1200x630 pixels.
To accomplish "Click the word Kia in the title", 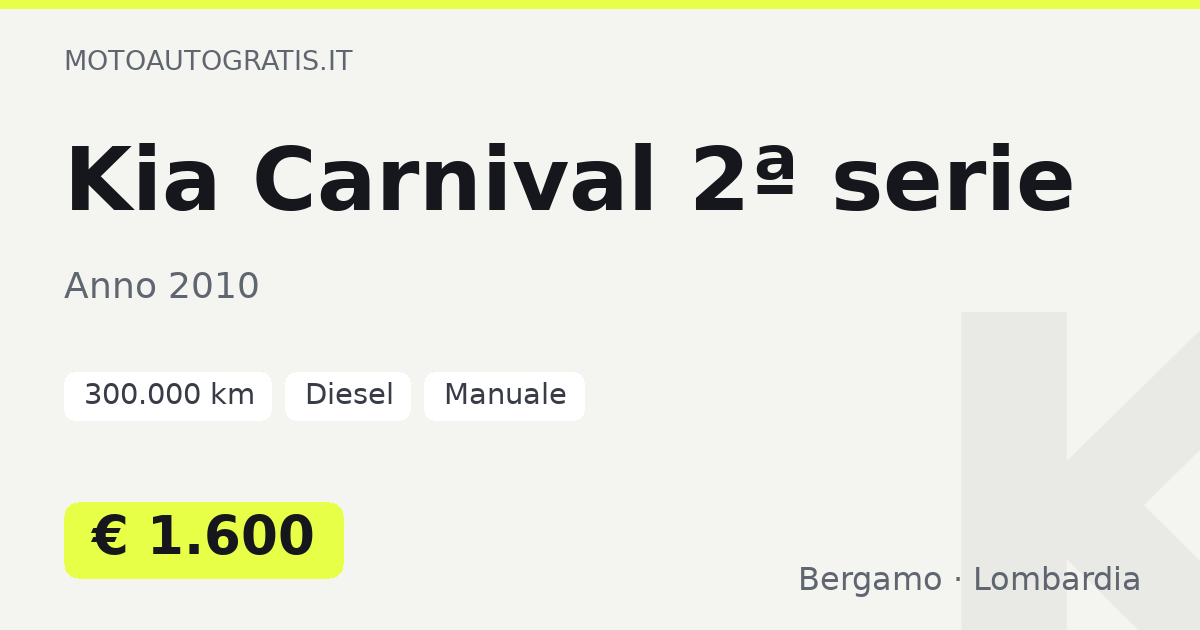I will point(142,181).
